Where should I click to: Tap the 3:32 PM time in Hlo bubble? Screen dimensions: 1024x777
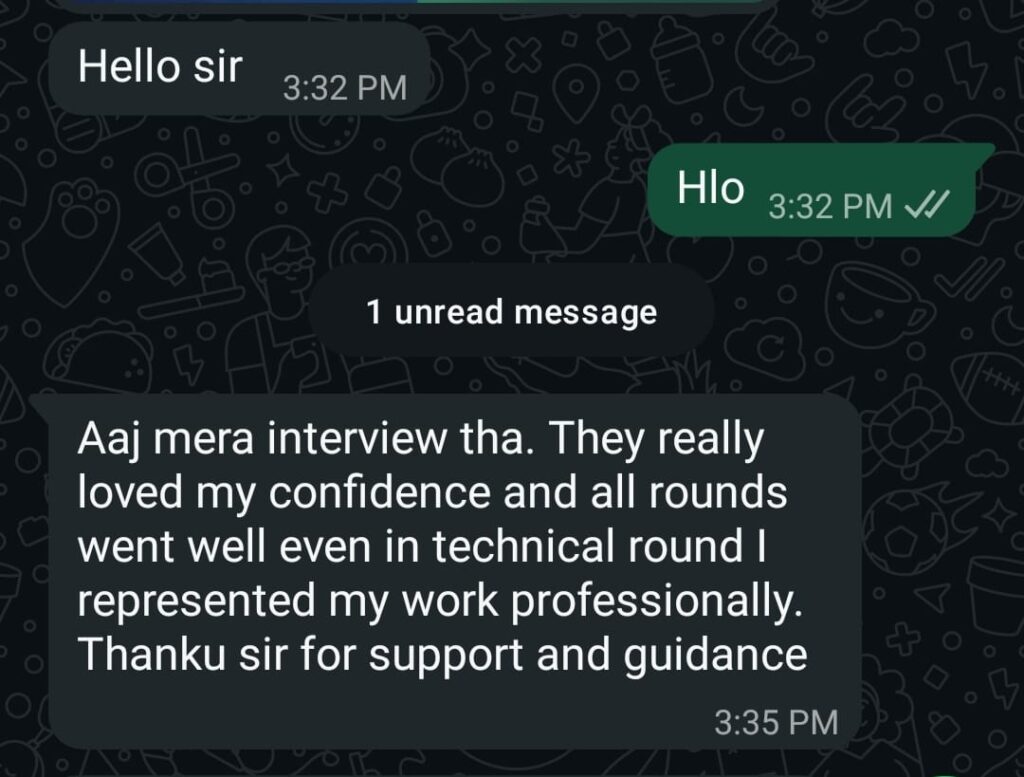click(x=830, y=207)
